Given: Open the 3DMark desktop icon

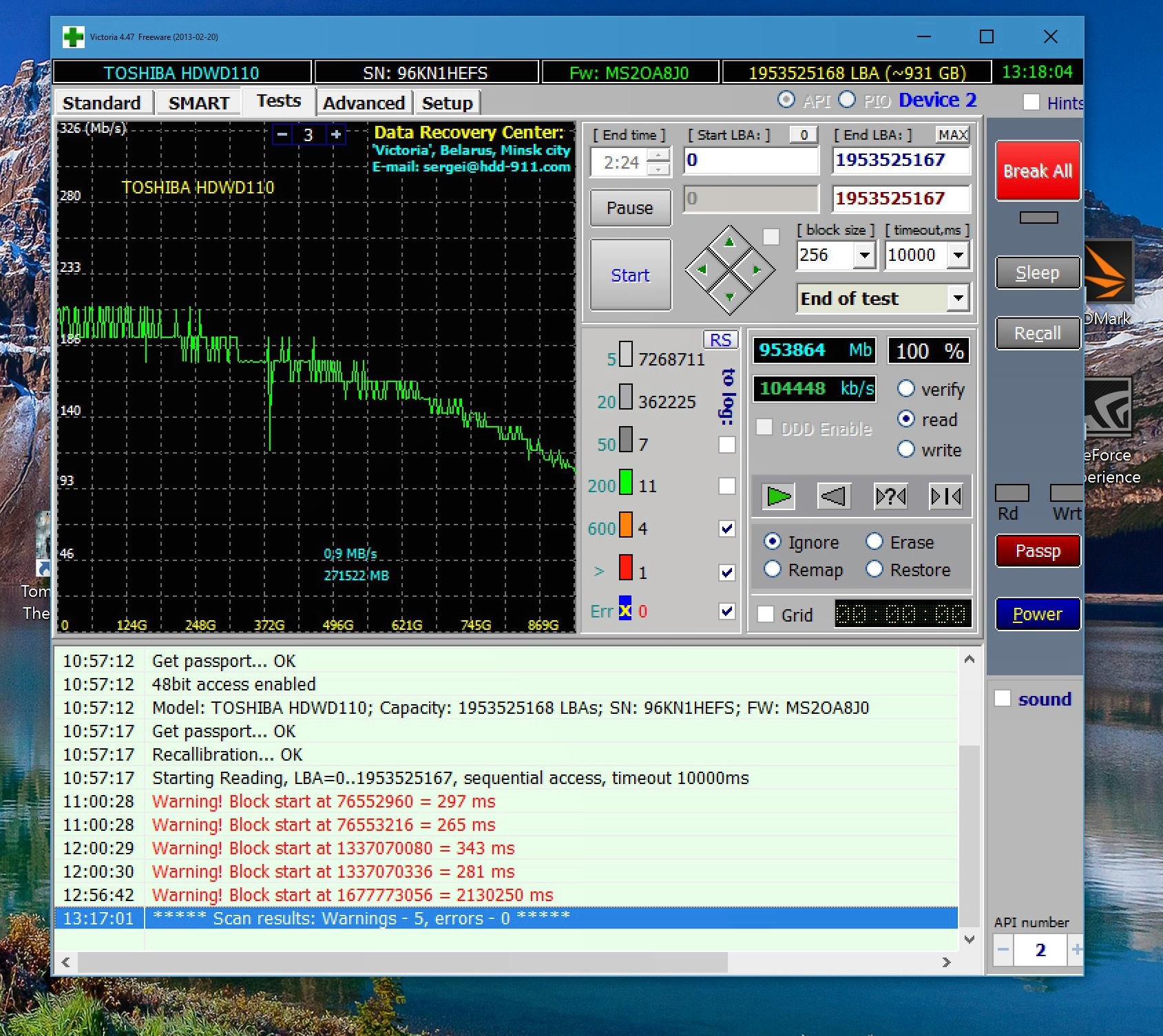Looking at the screenshot, I should (x=1107, y=282).
